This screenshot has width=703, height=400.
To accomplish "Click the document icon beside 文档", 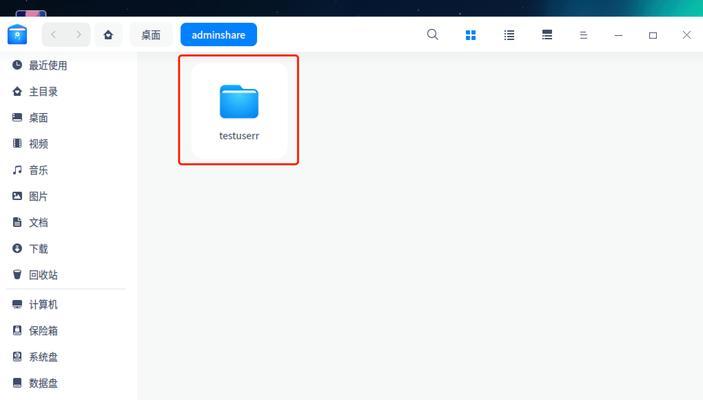I will click(17, 222).
